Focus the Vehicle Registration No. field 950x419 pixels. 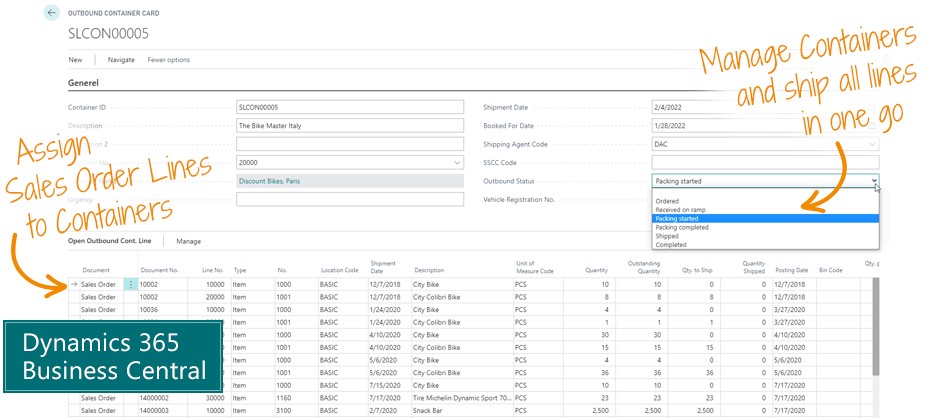(x=765, y=199)
